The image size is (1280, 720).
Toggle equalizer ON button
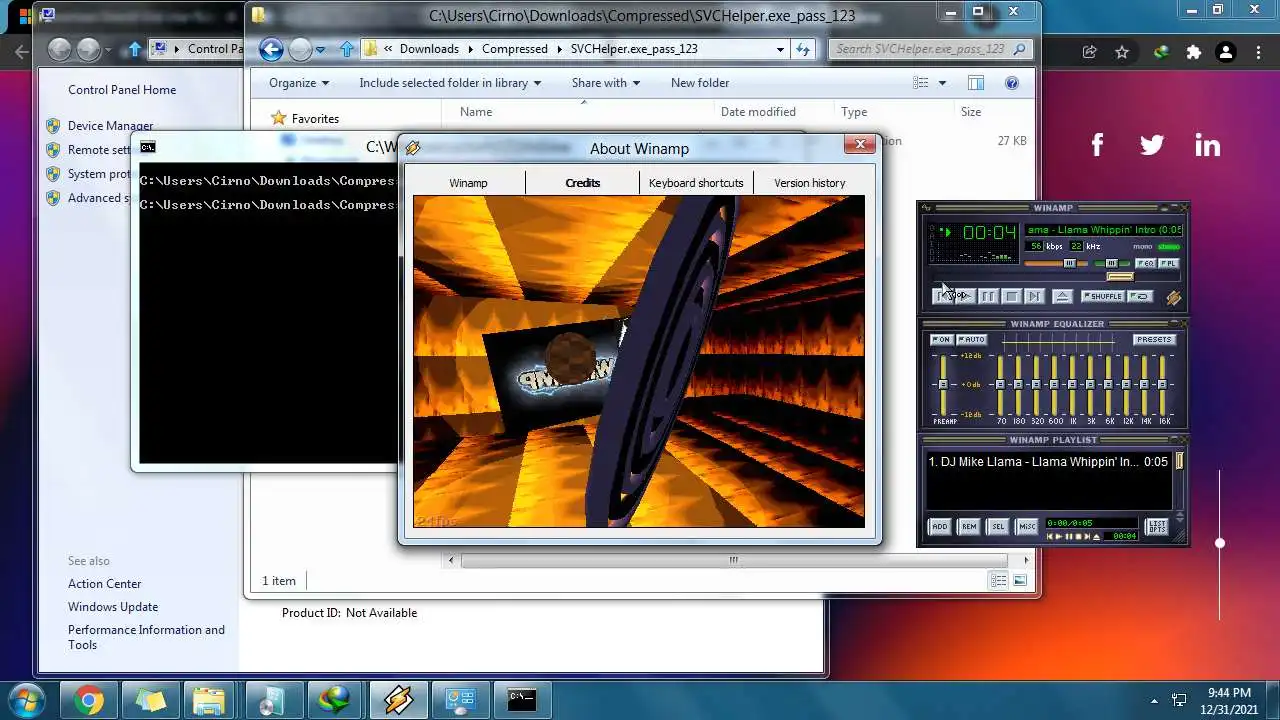point(941,340)
